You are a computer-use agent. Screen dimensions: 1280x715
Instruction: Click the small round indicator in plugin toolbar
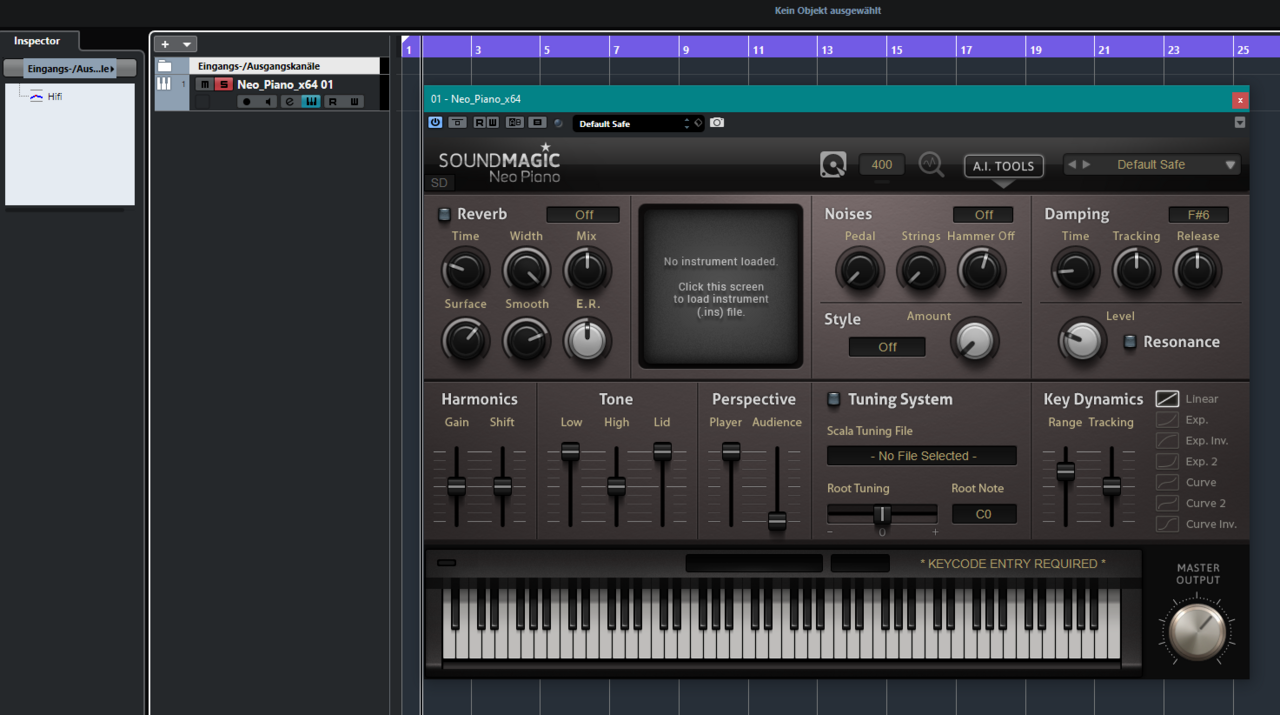pos(558,123)
